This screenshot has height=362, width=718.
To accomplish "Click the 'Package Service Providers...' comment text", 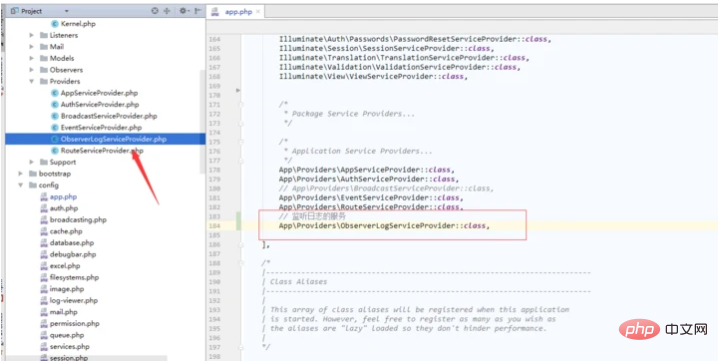I will click(353, 114).
